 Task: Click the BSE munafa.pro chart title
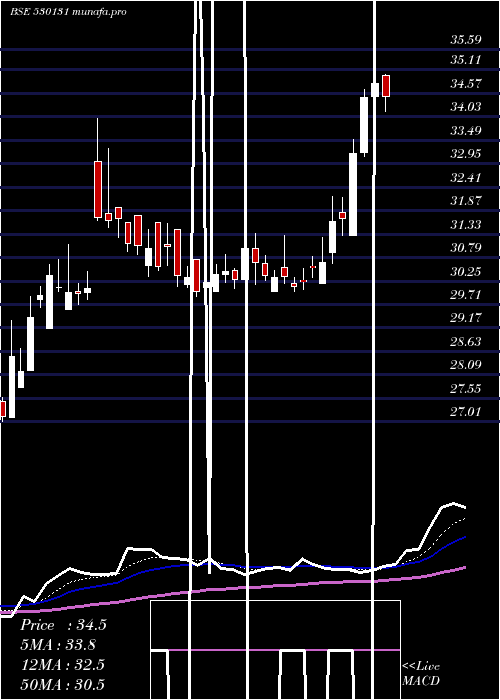click(x=68, y=11)
